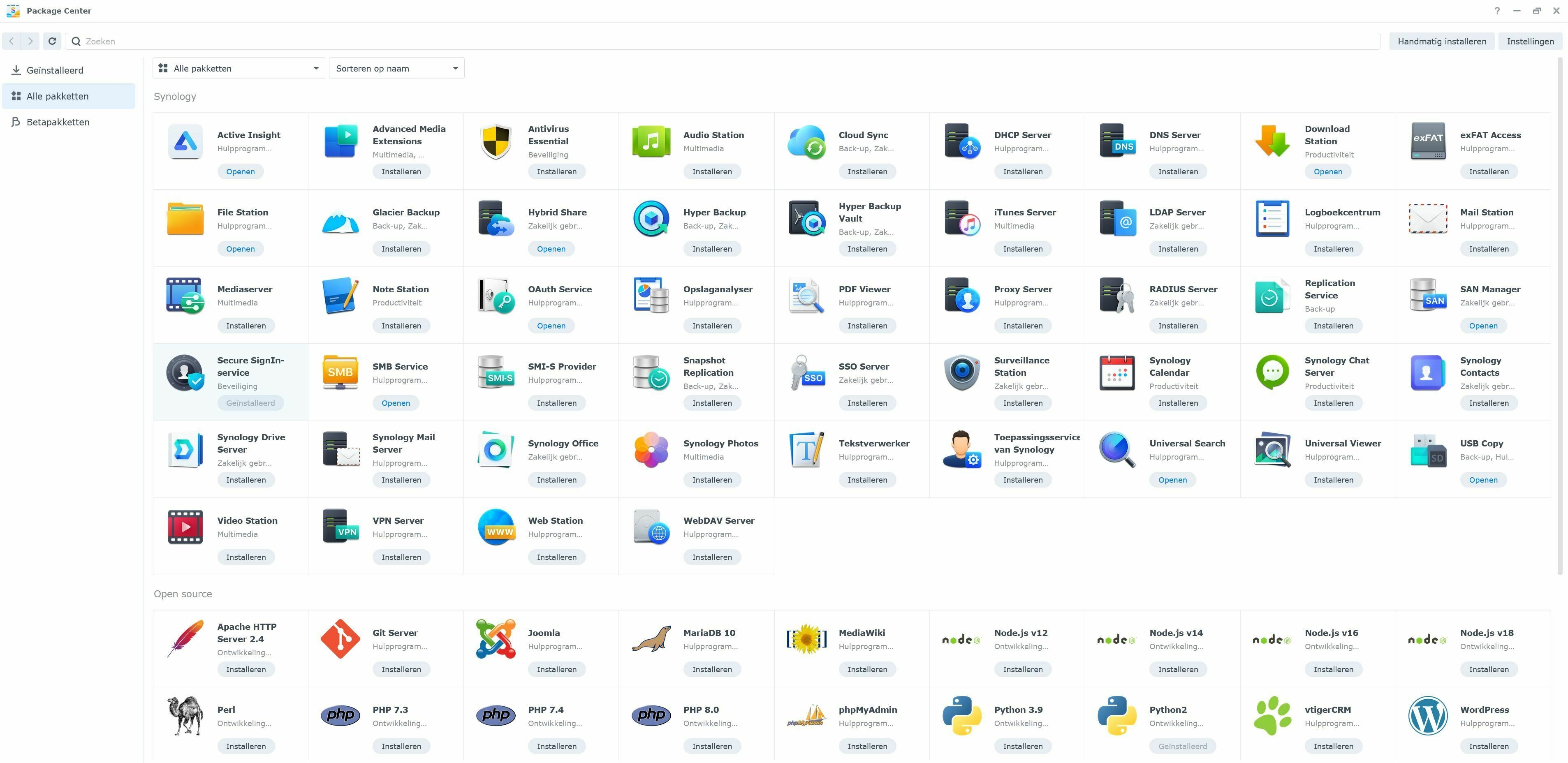Click the Web Station WWW icon
The height and width of the screenshot is (763, 1568).
[x=496, y=527]
